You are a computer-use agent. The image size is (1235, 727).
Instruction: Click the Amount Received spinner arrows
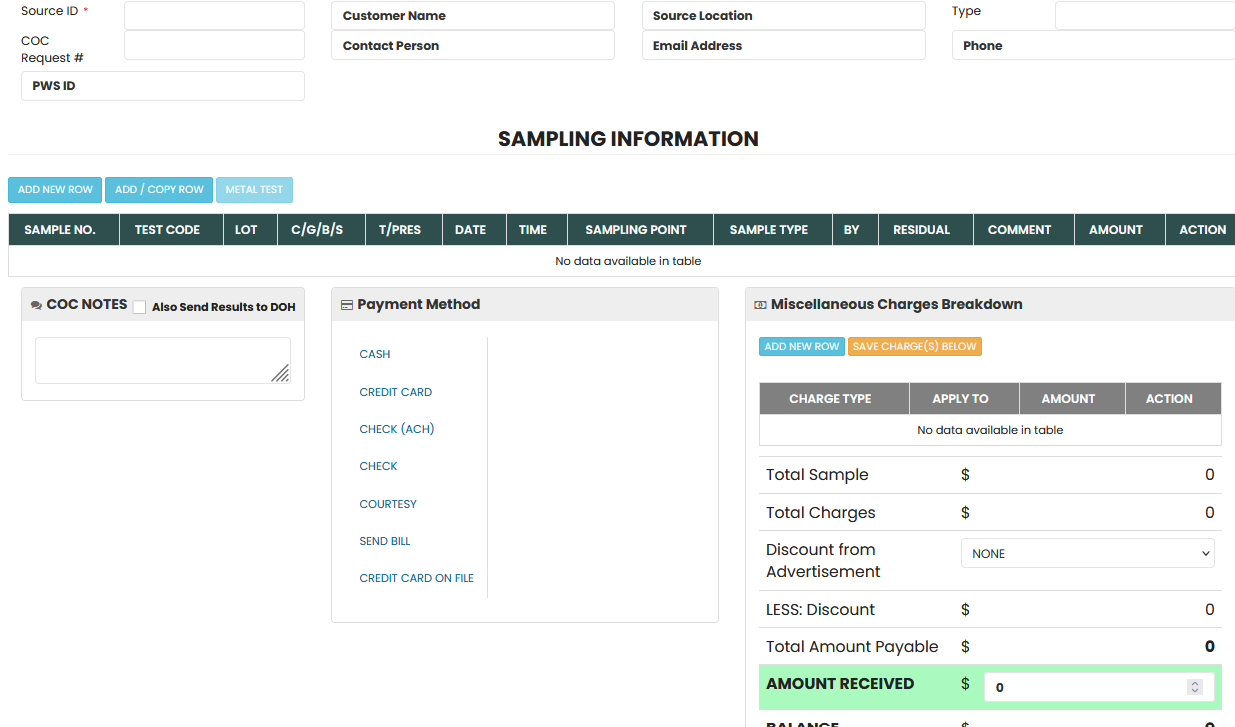point(1194,687)
